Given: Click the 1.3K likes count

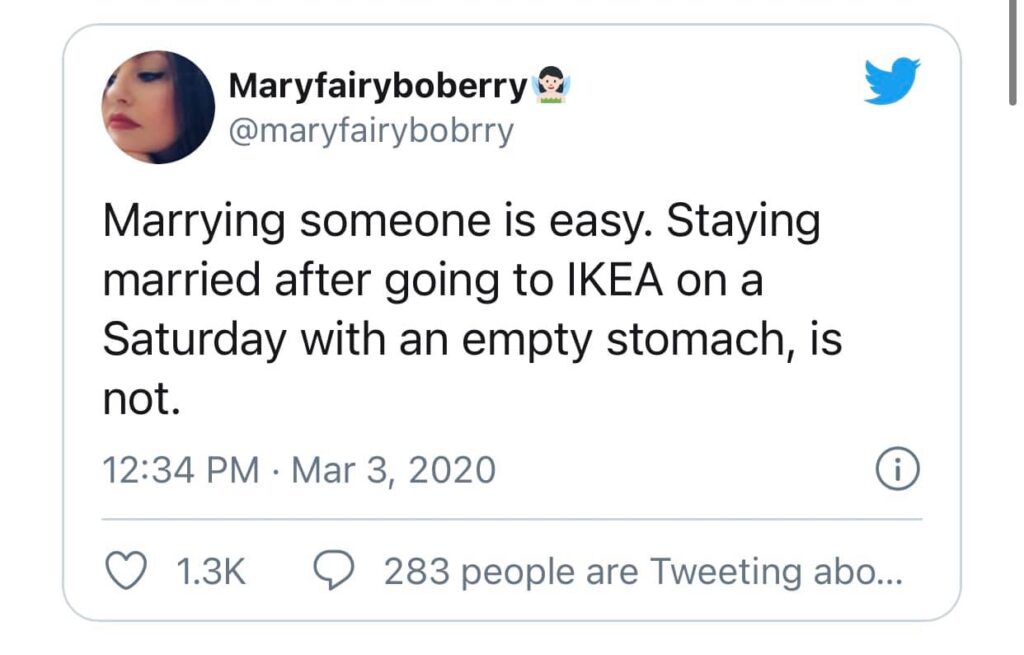Looking at the screenshot, I should 210,572.
